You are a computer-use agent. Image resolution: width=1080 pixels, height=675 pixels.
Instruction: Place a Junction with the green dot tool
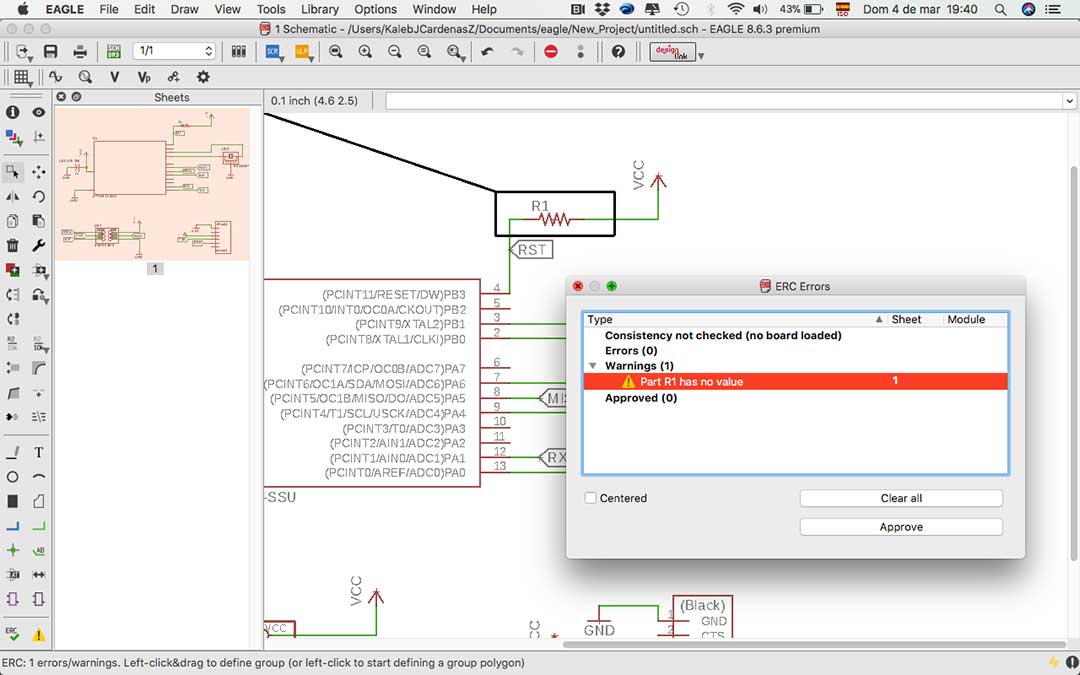12,550
